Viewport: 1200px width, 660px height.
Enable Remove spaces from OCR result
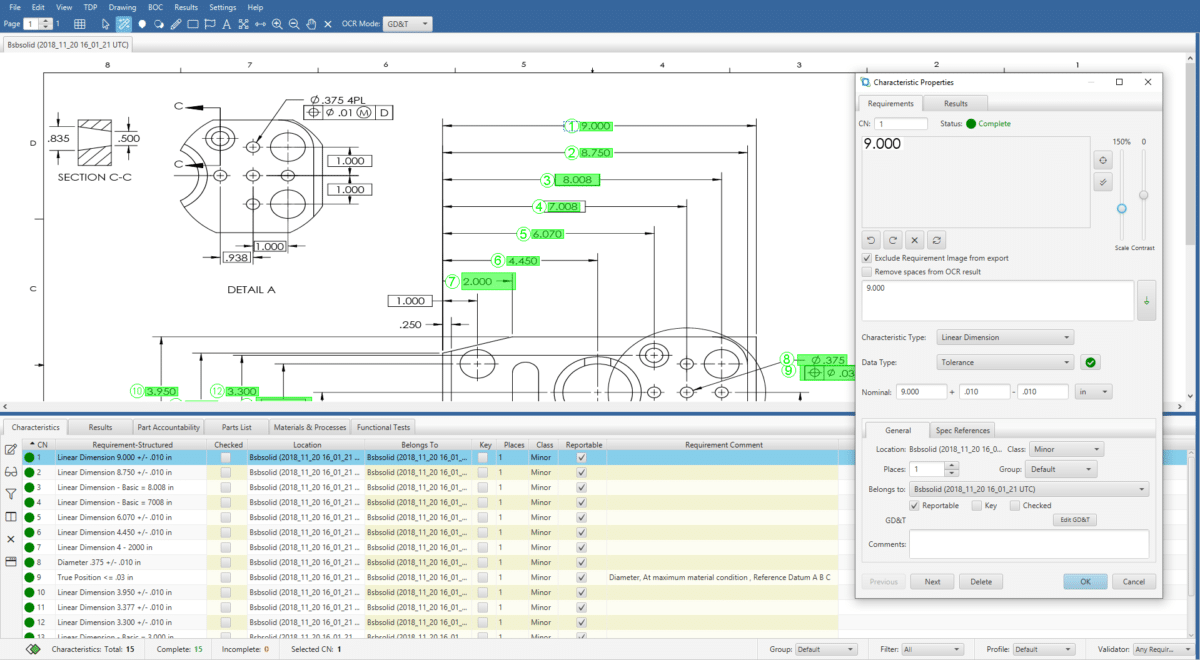pyautogui.click(x=867, y=271)
